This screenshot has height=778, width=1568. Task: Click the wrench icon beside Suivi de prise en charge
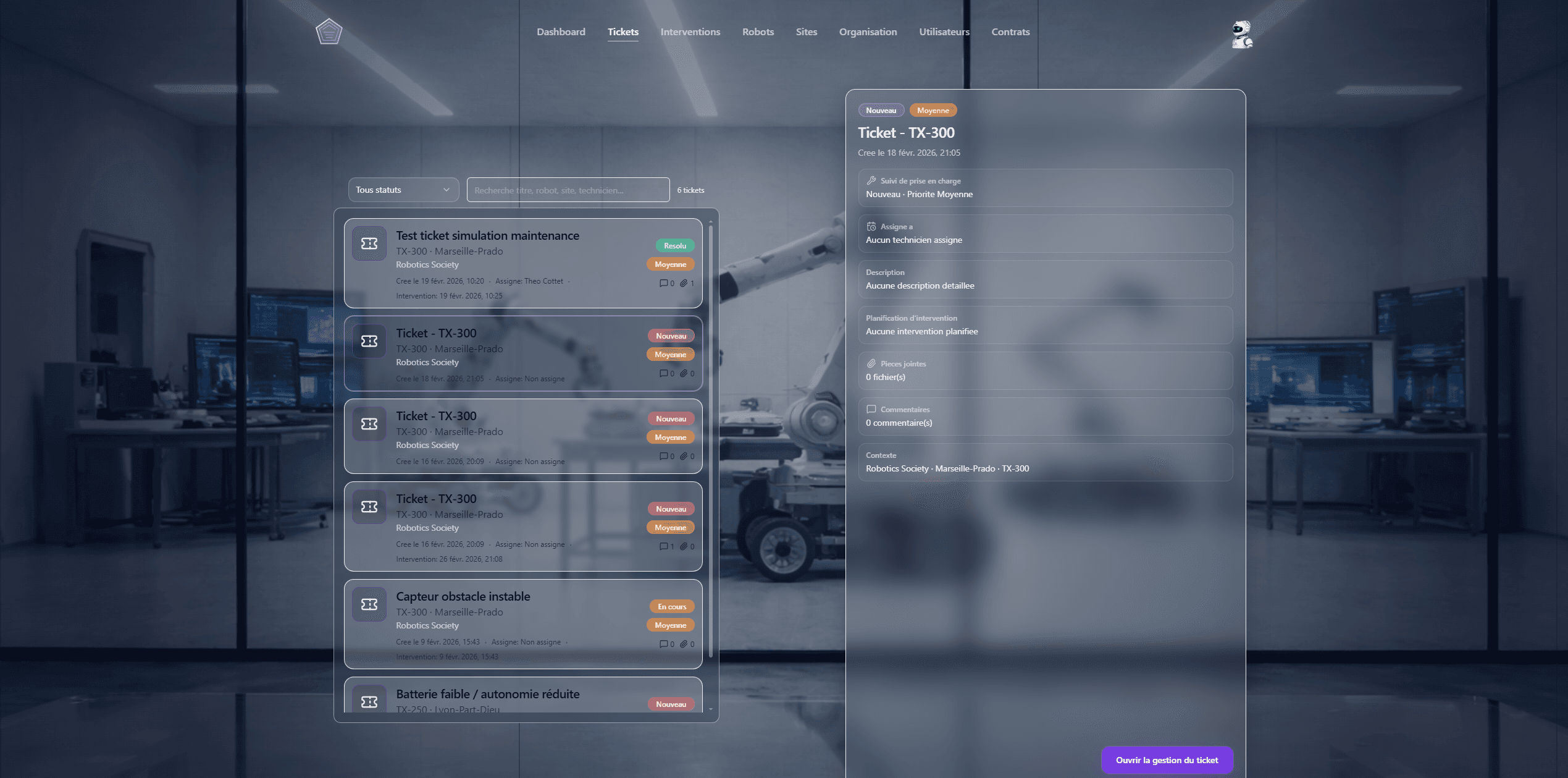(x=871, y=180)
